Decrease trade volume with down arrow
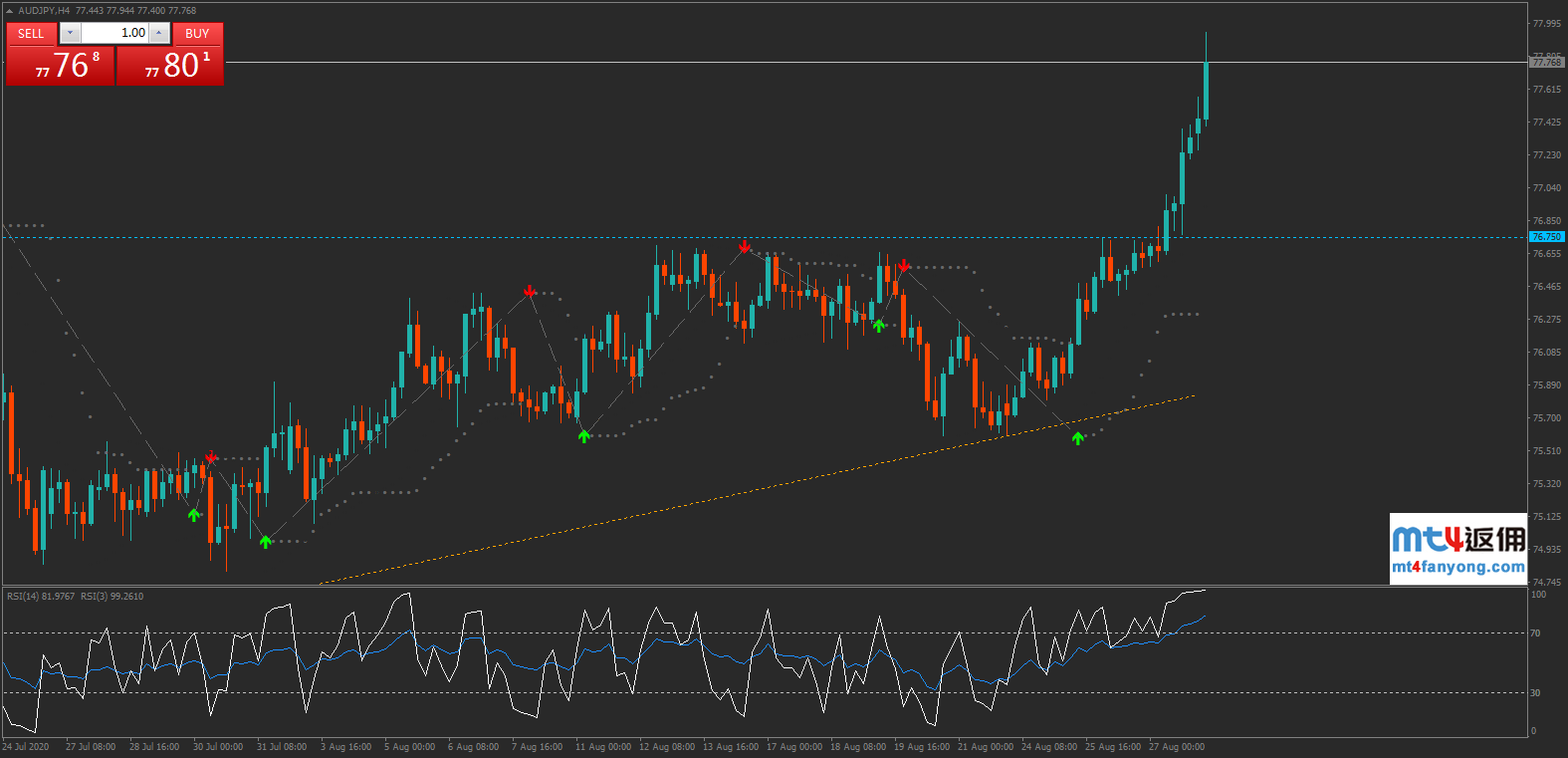The height and width of the screenshot is (758, 1568). pyautogui.click(x=69, y=34)
